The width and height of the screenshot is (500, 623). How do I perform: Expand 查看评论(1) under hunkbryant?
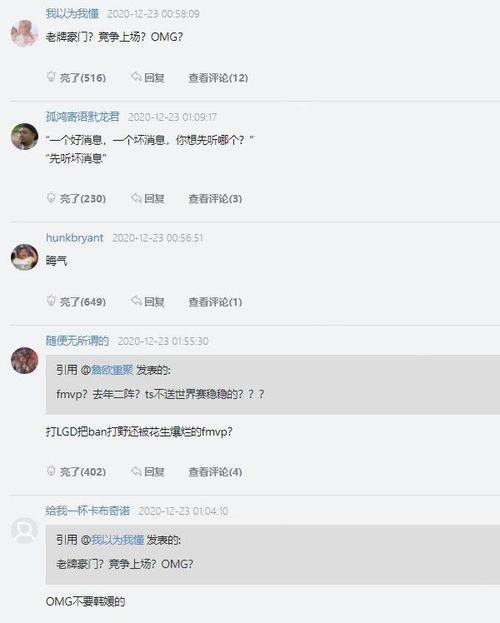pyautogui.click(x=215, y=302)
